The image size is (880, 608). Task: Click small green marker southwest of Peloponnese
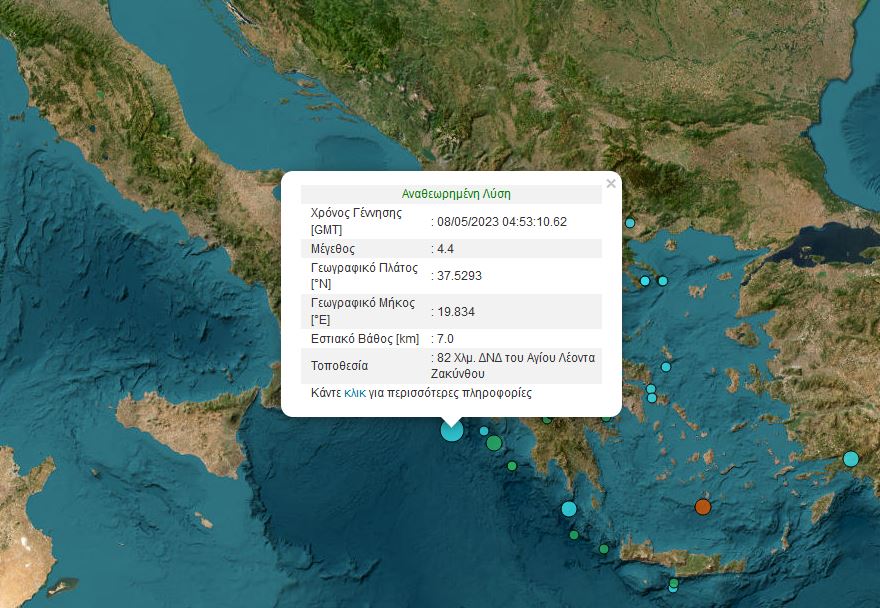pos(512,466)
